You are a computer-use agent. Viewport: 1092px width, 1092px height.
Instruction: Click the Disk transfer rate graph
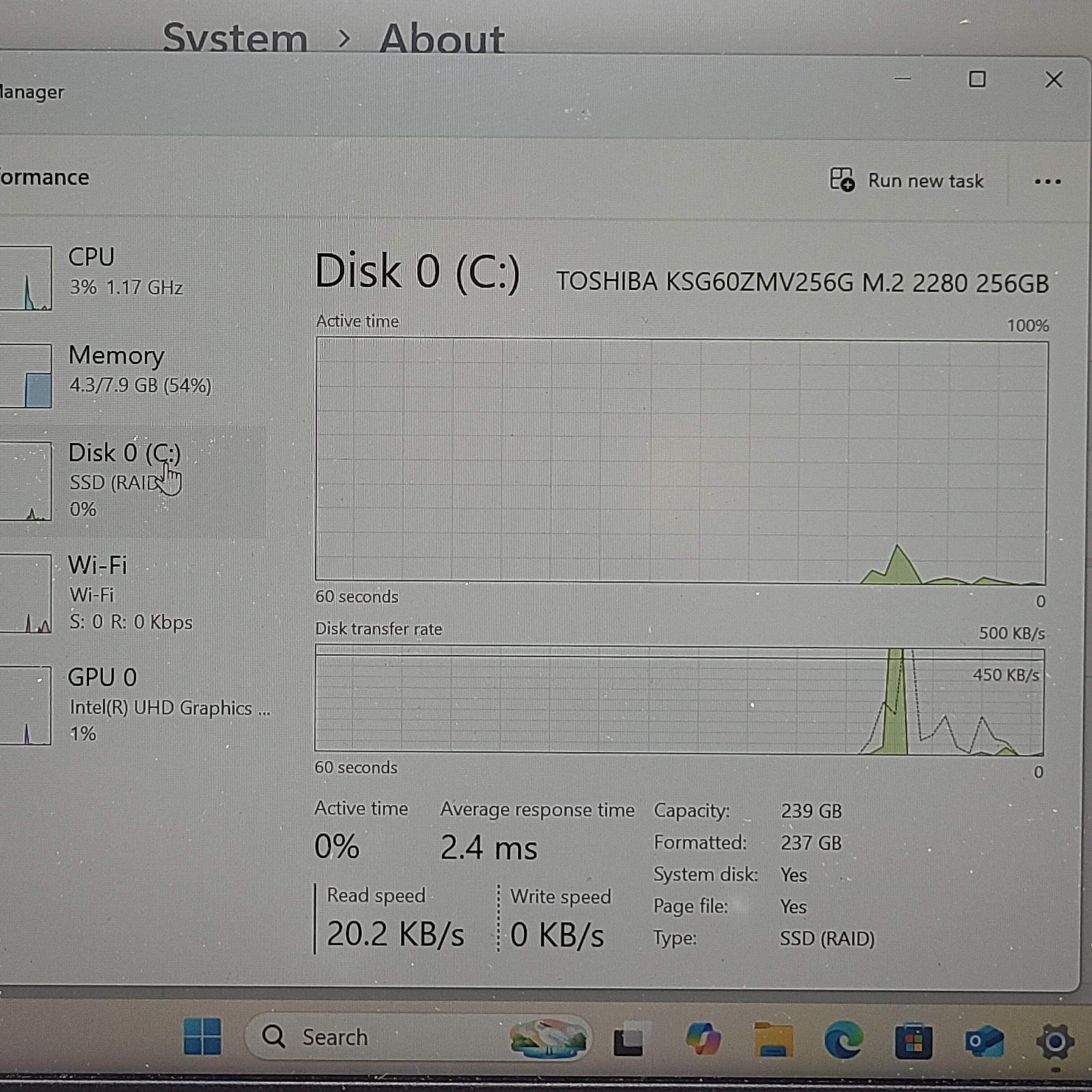click(x=679, y=700)
